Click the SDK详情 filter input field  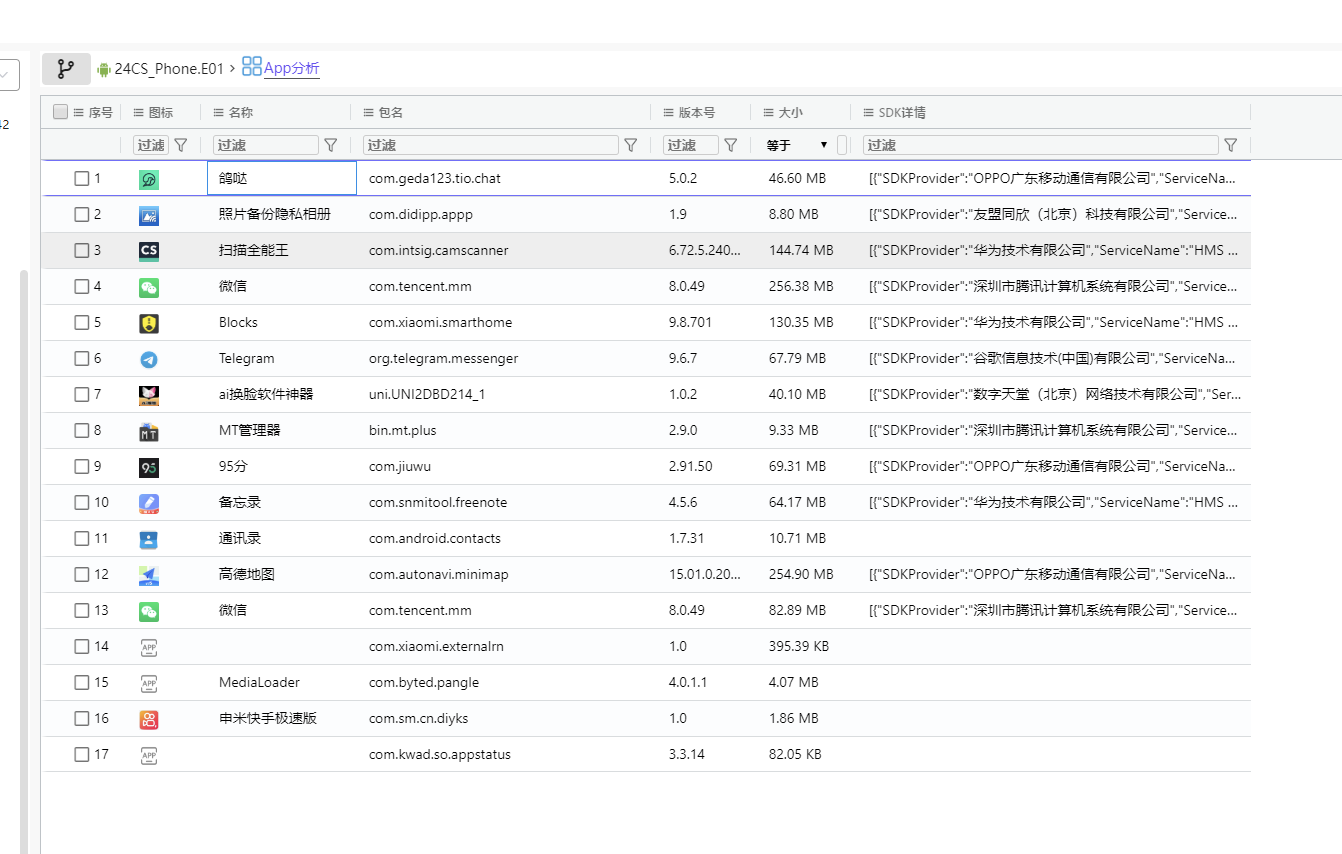pos(1041,145)
